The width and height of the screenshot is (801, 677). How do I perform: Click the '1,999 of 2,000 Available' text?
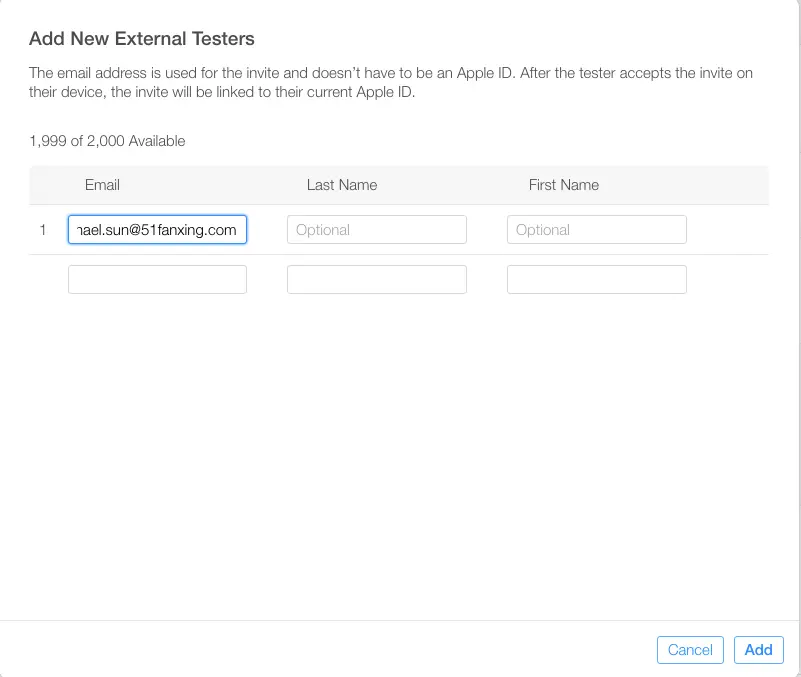pos(107,141)
